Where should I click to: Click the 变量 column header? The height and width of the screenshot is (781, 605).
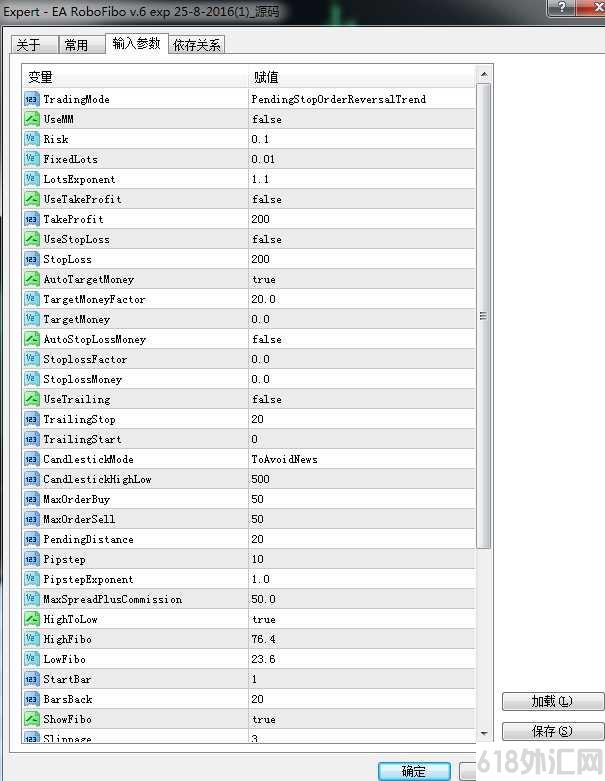(x=135, y=77)
